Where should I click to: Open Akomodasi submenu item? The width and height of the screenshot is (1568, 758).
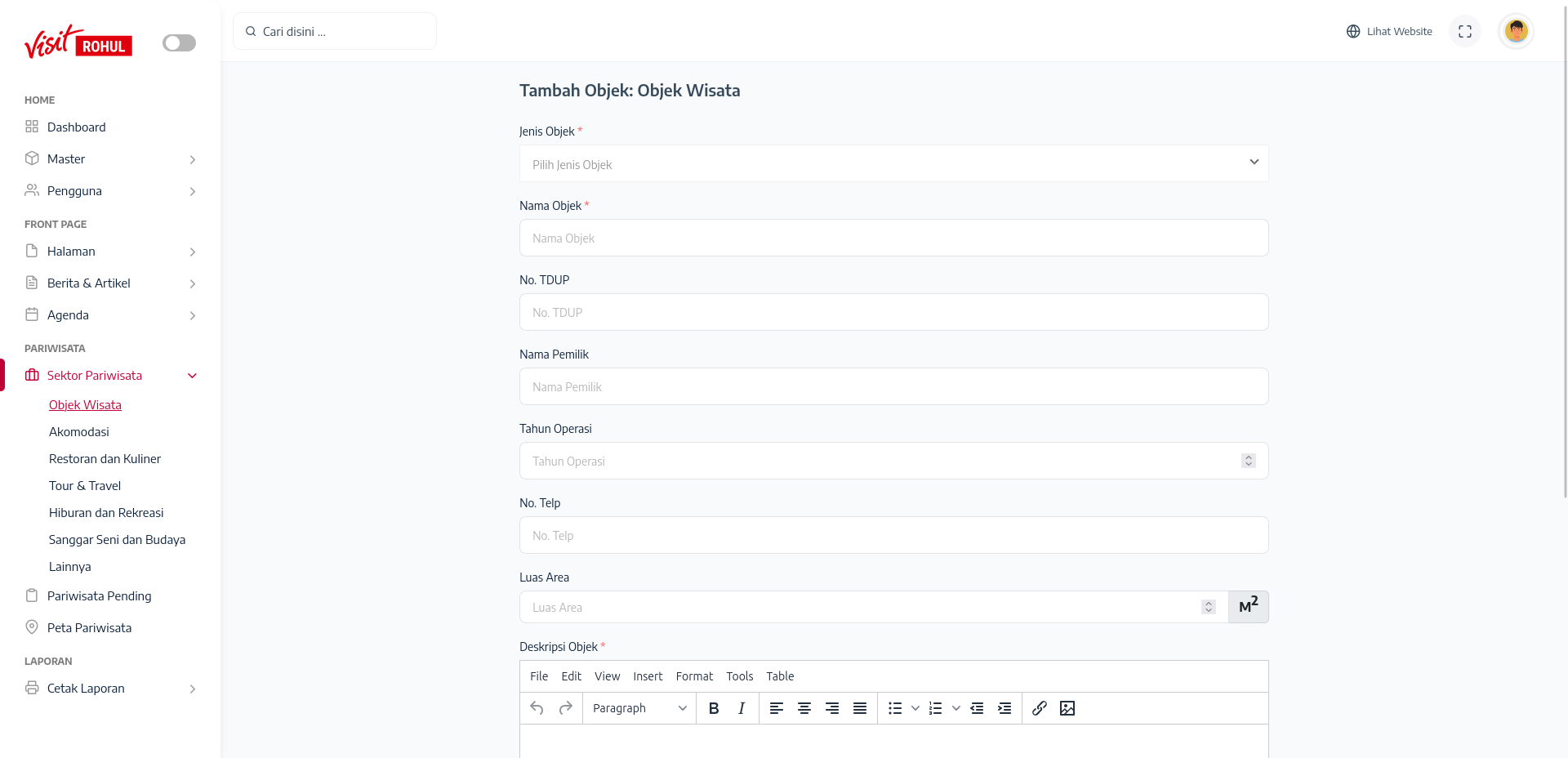pos(79,431)
